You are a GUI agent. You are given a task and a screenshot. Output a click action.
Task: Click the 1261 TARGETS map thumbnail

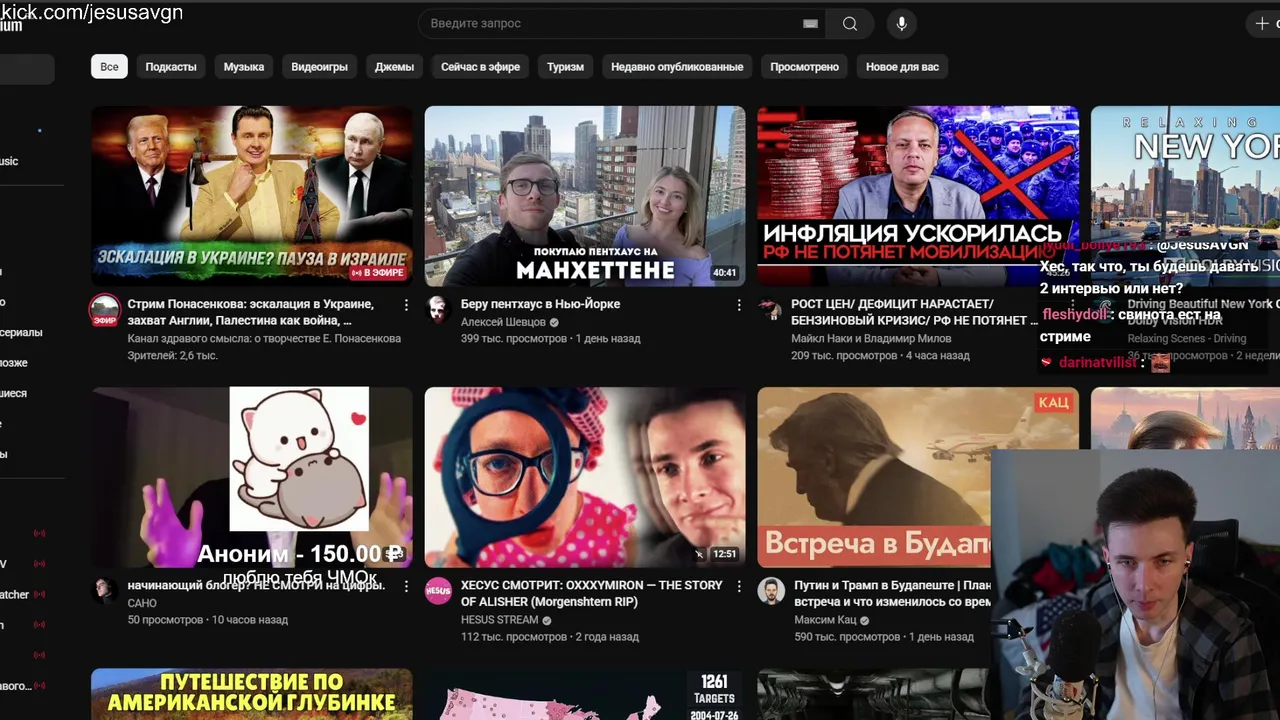[585, 694]
